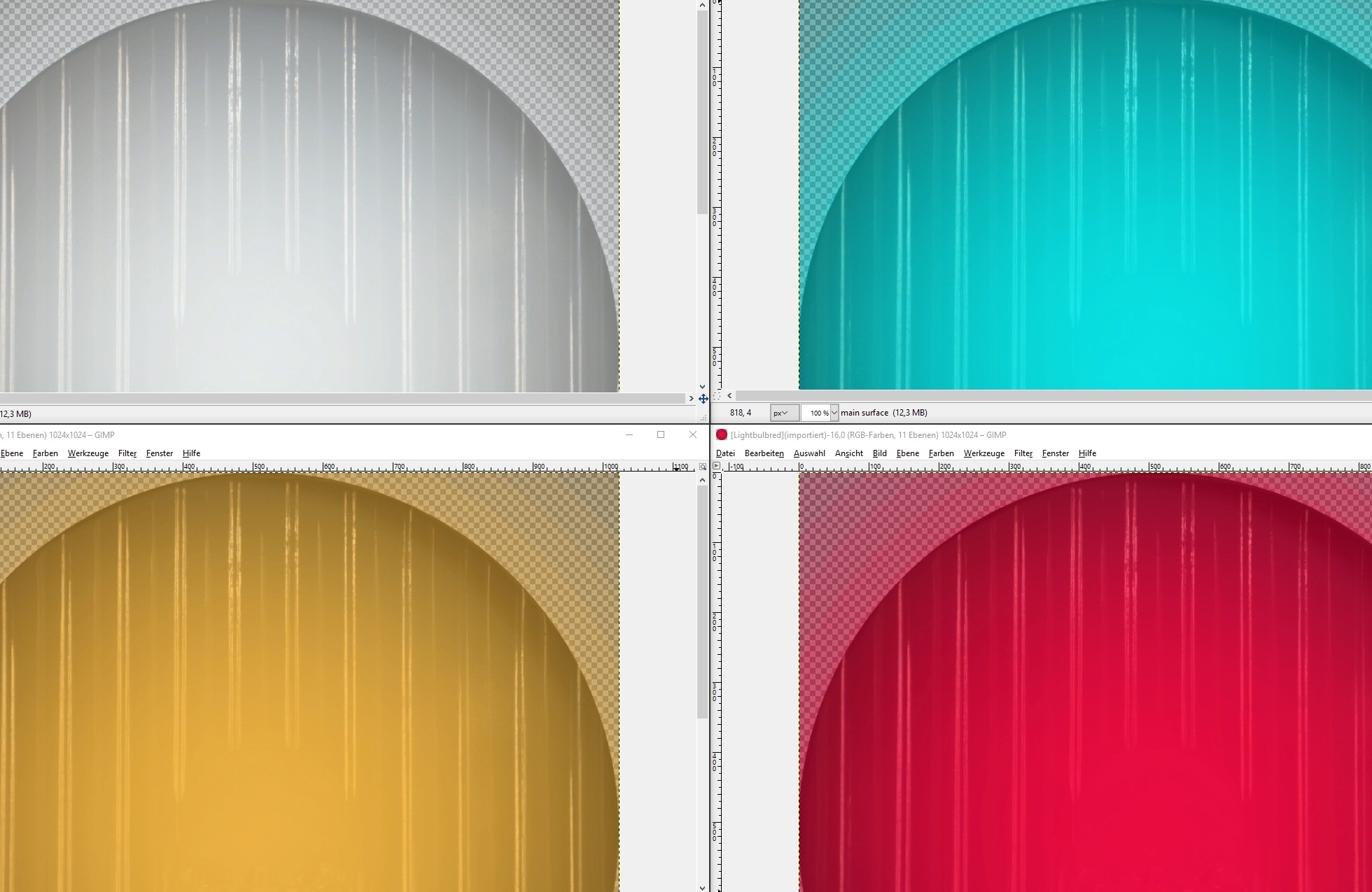This screenshot has width=1372, height=892.
Task: Click the vertical scrollbar thumb of the gray window
Action: (702, 112)
